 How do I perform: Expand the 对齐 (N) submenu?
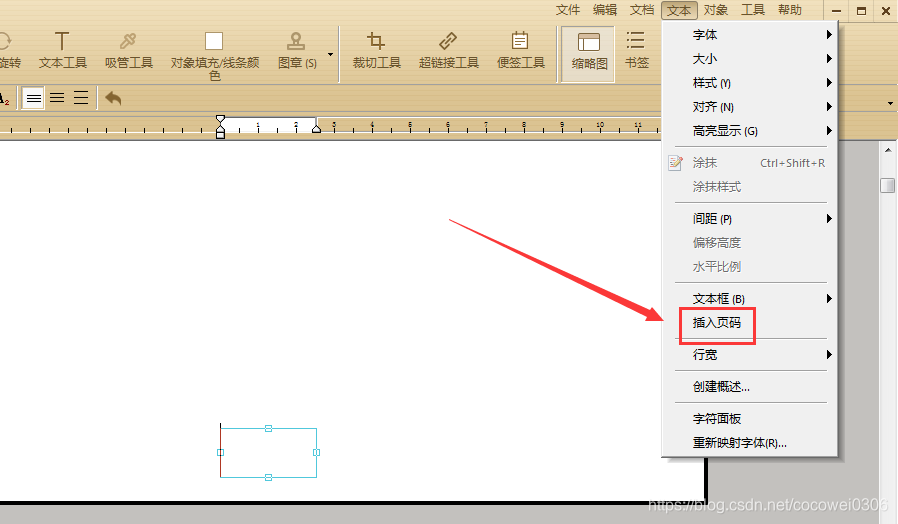coord(750,107)
